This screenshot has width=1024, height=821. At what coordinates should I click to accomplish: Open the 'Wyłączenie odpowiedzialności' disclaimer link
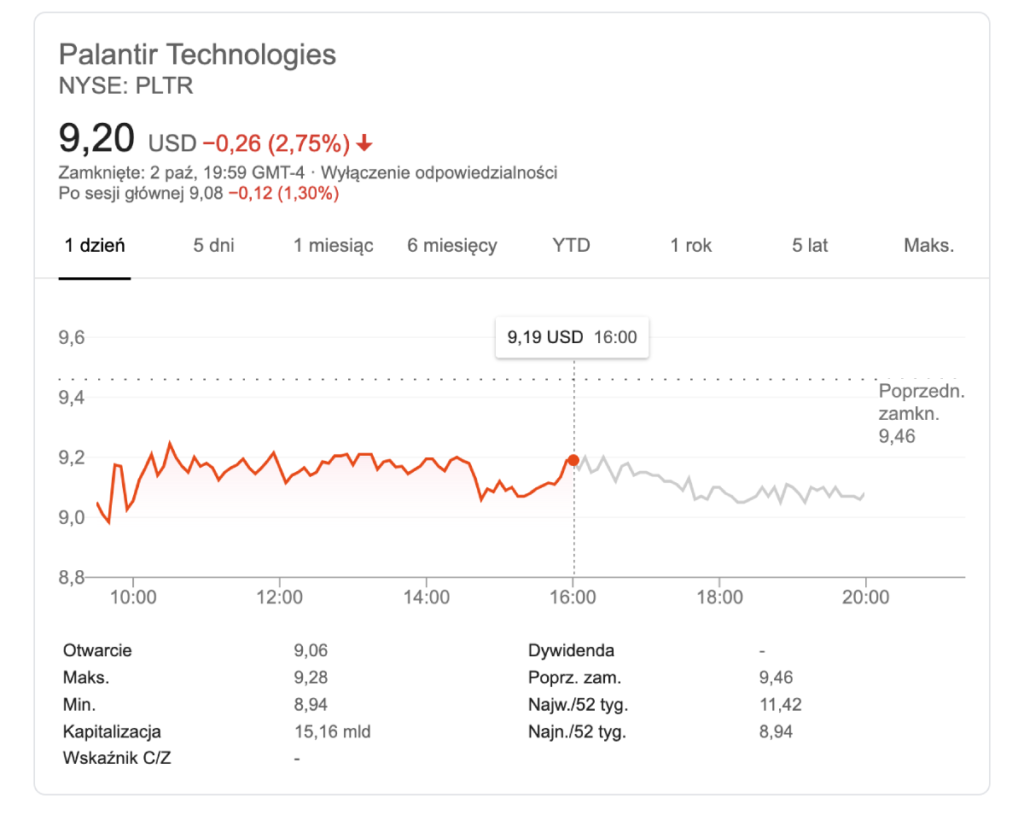click(439, 172)
